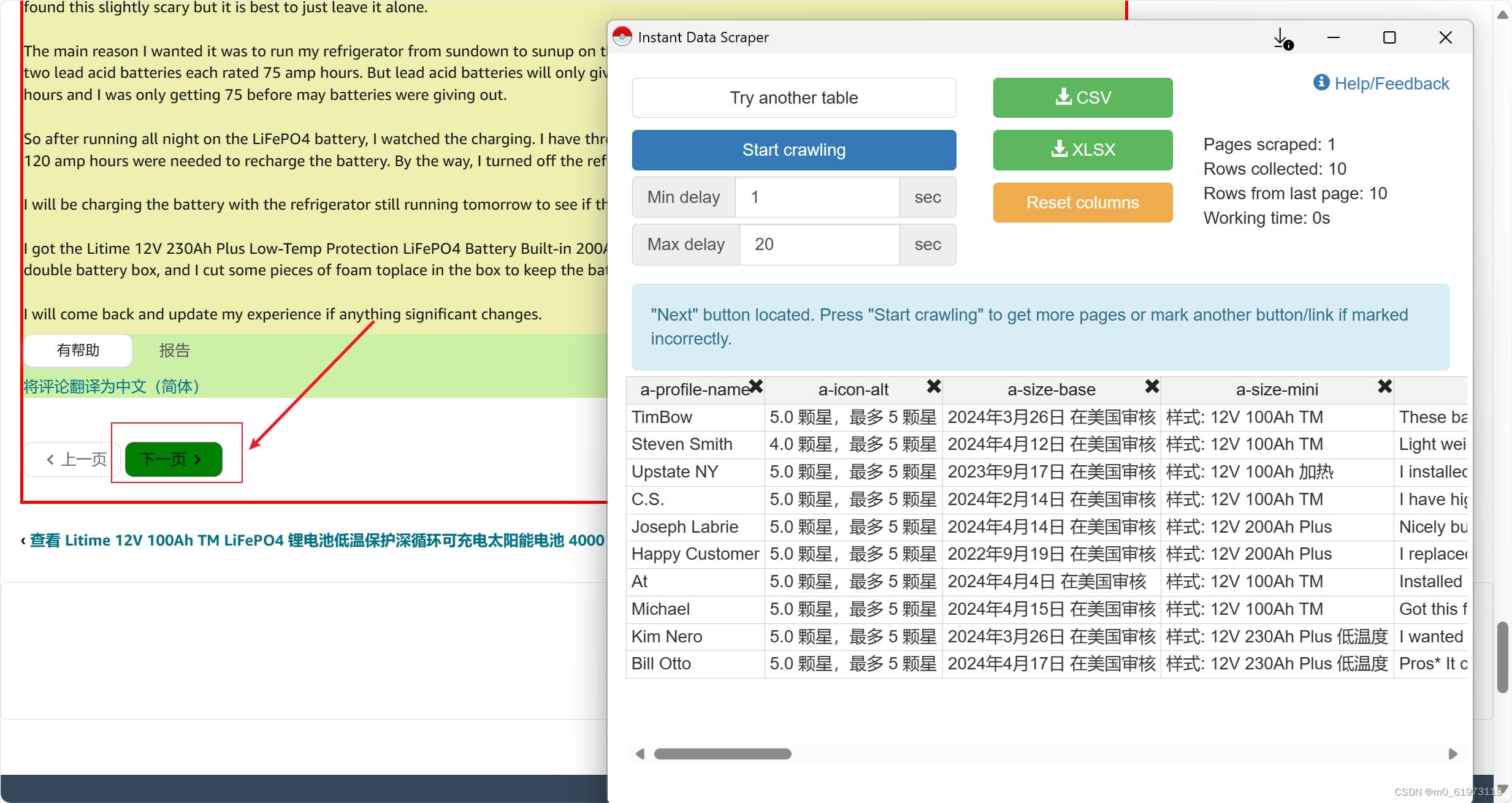Remove the a-size-base column via its X
1512x803 pixels.
[x=1151, y=386]
